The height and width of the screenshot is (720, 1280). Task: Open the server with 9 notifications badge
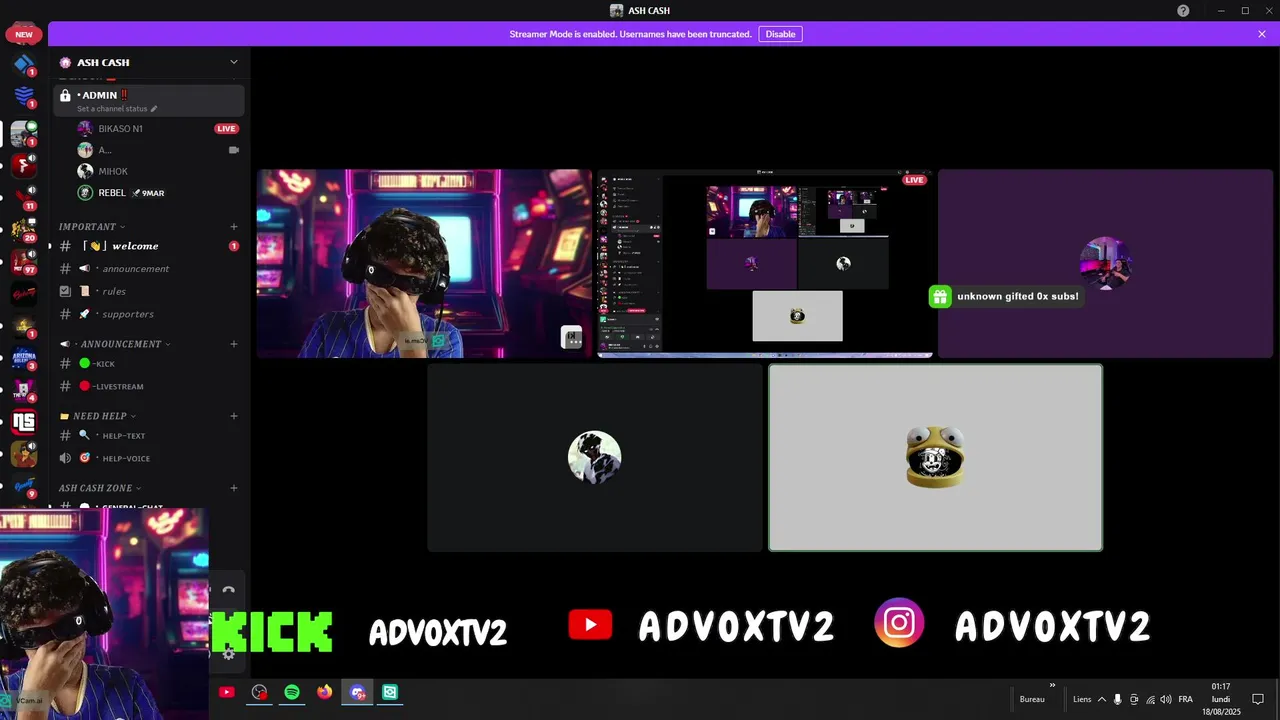[23, 485]
